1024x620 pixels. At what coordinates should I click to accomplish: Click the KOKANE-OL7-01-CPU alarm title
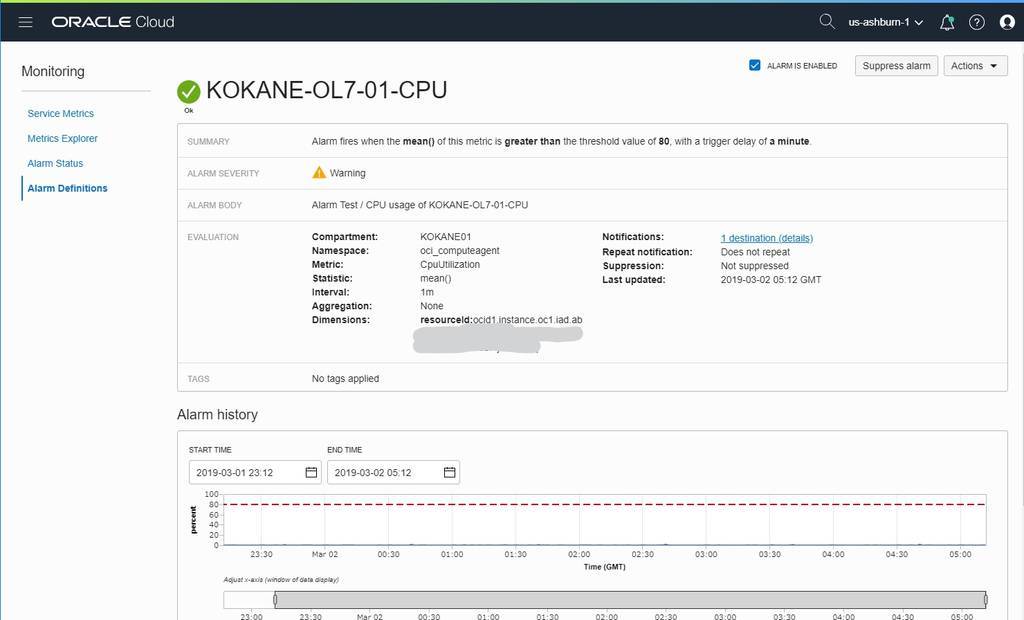327,90
